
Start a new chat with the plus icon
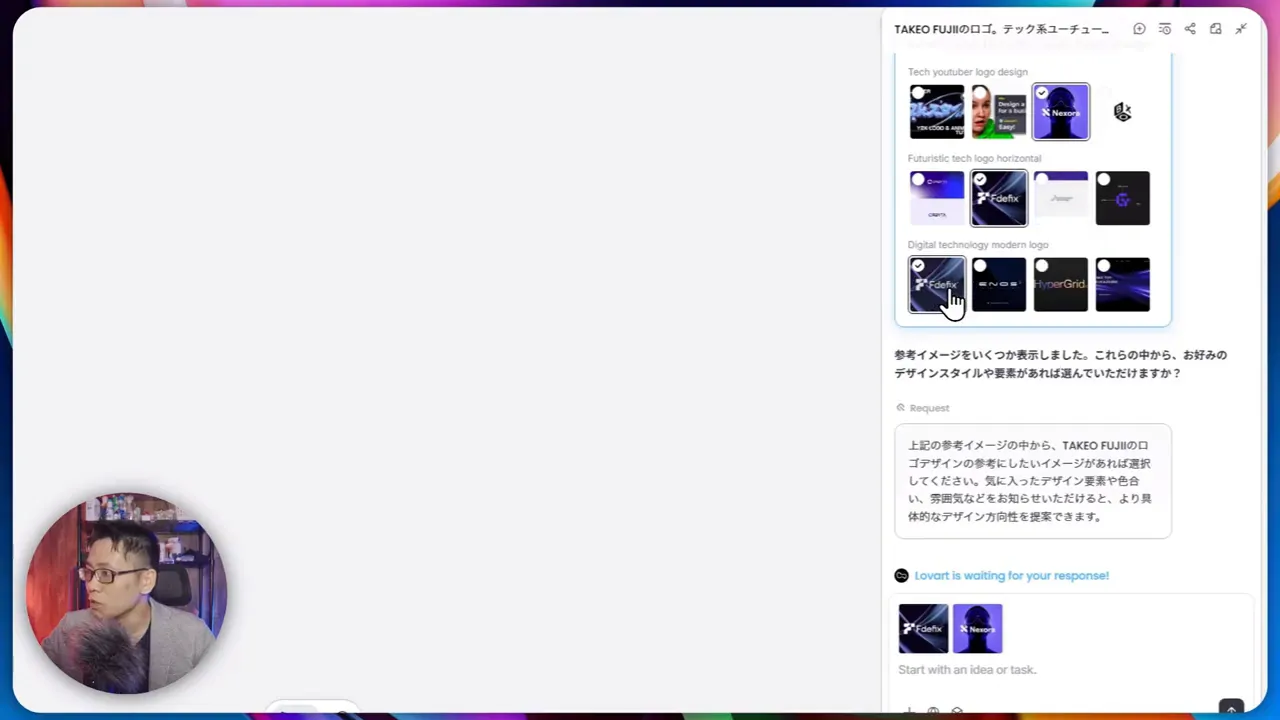click(1139, 29)
